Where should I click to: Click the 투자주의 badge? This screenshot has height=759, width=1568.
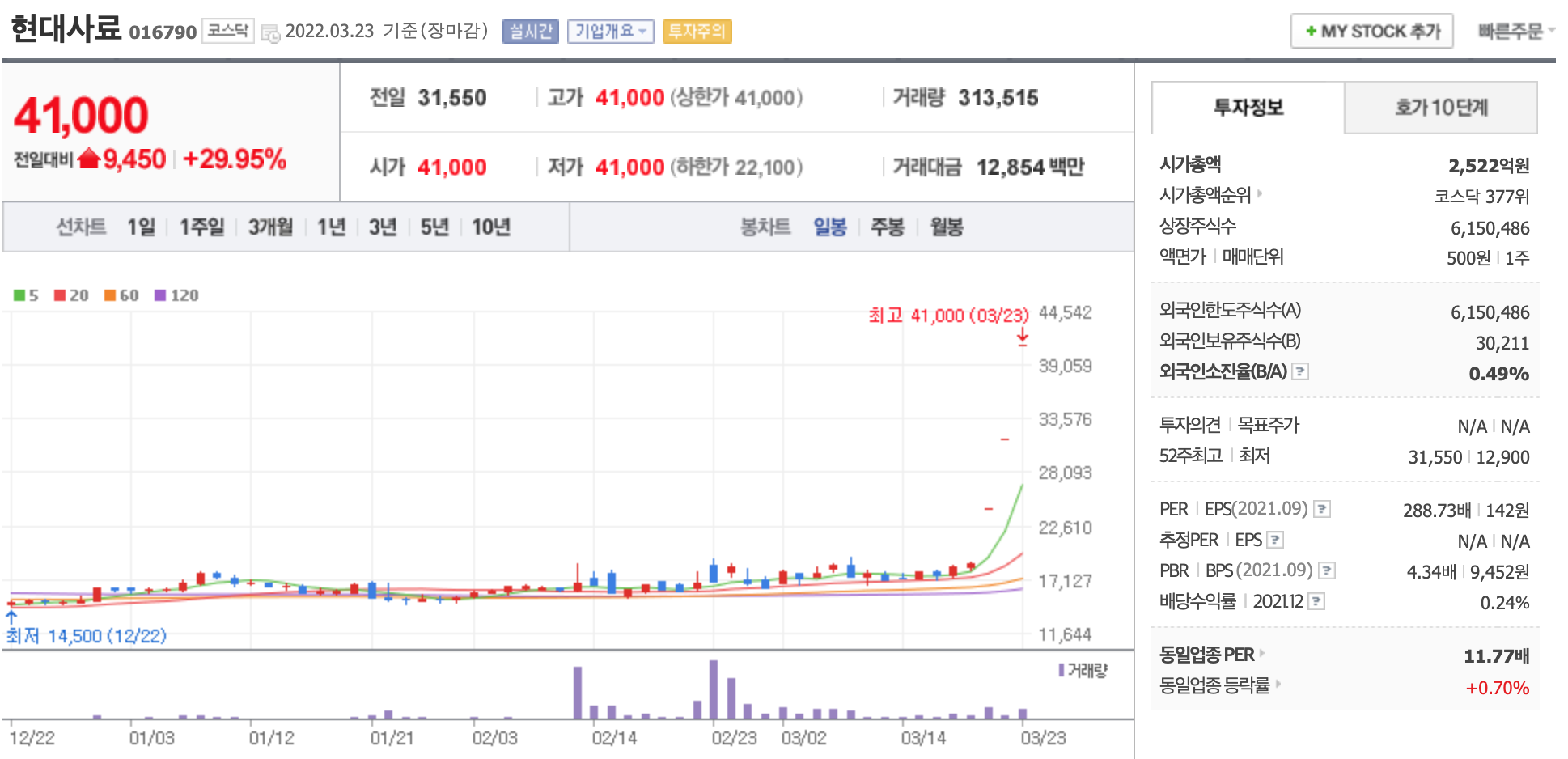point(697,32)
